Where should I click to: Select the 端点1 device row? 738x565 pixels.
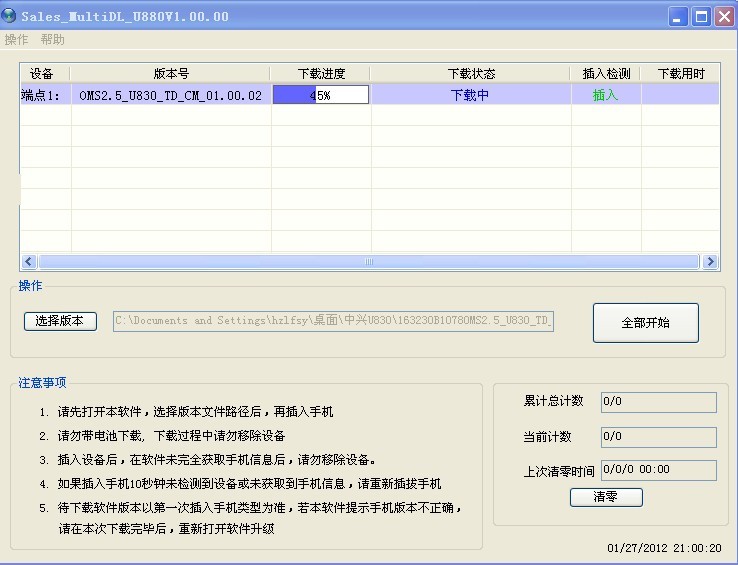pos(44,96)
